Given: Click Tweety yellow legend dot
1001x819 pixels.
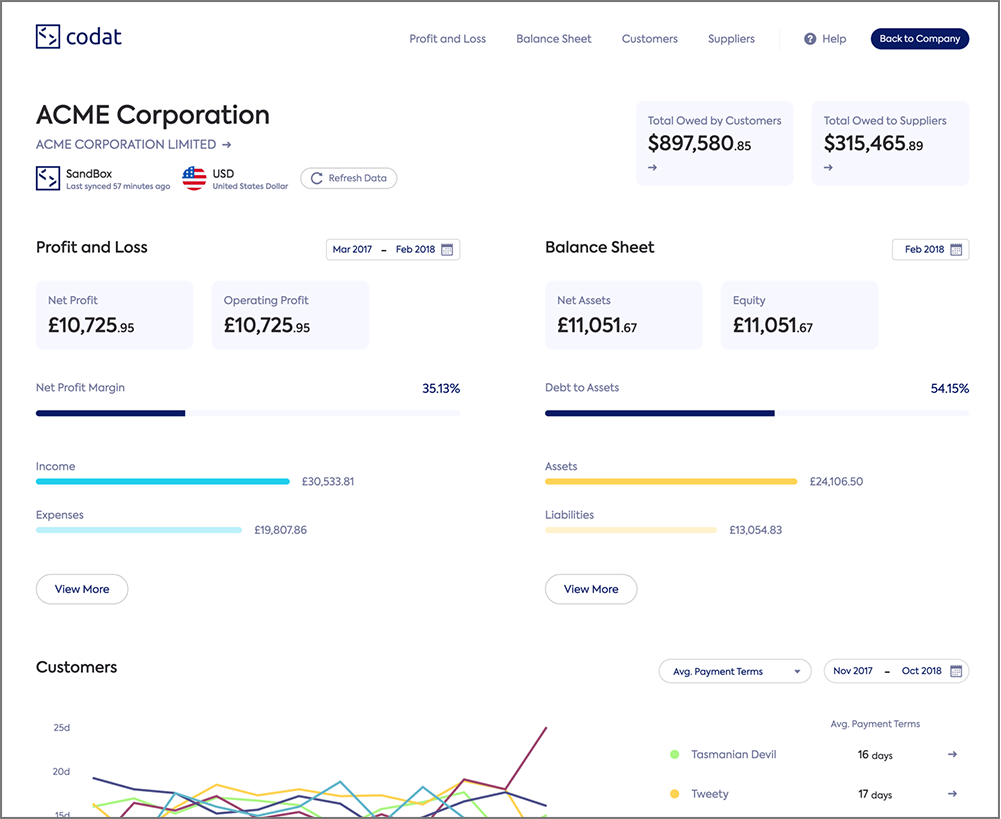Looking at the screenshot, I should tap(674, 794).
